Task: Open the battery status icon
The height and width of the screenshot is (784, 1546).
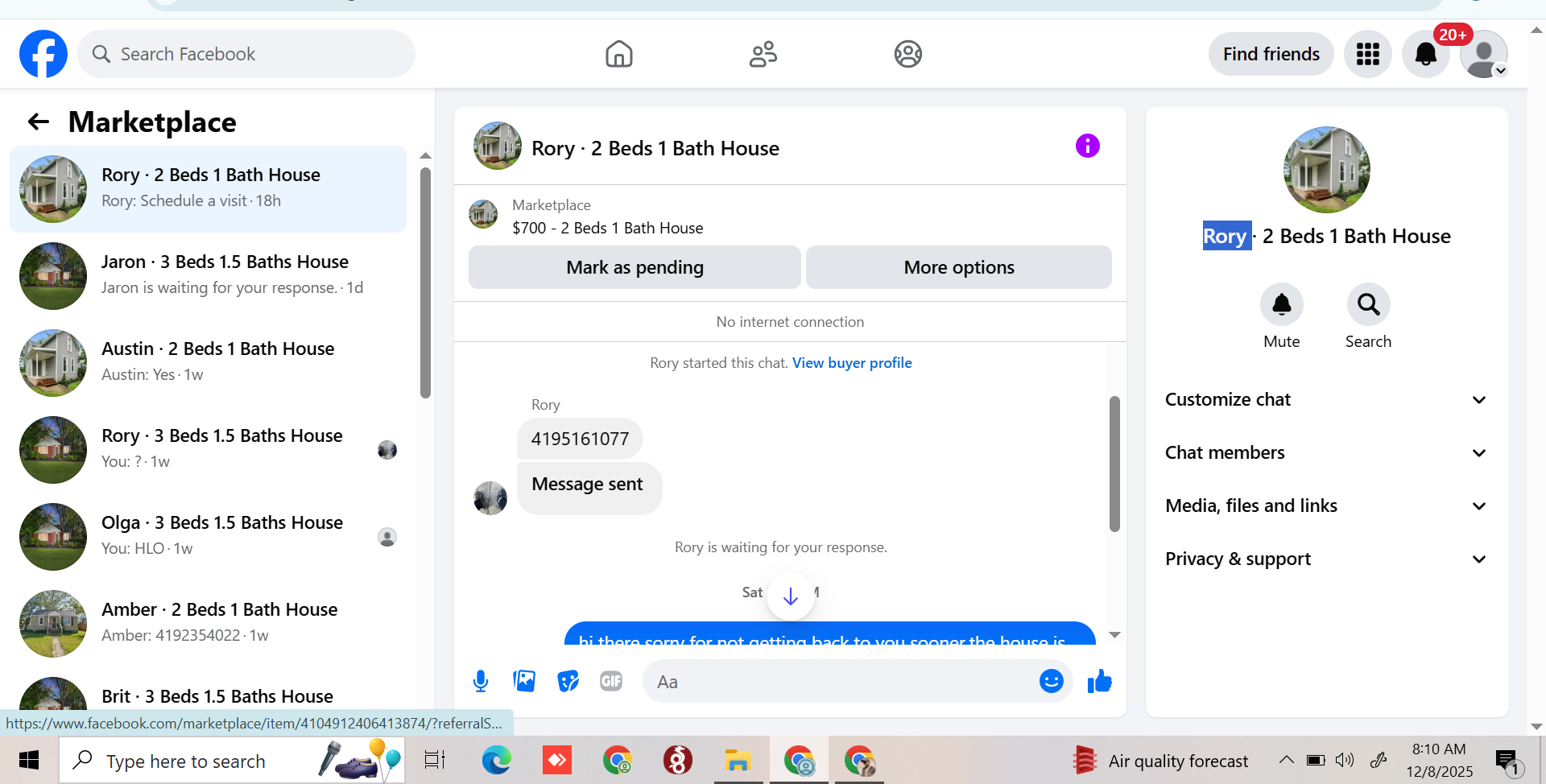Action: [1316, 760]
